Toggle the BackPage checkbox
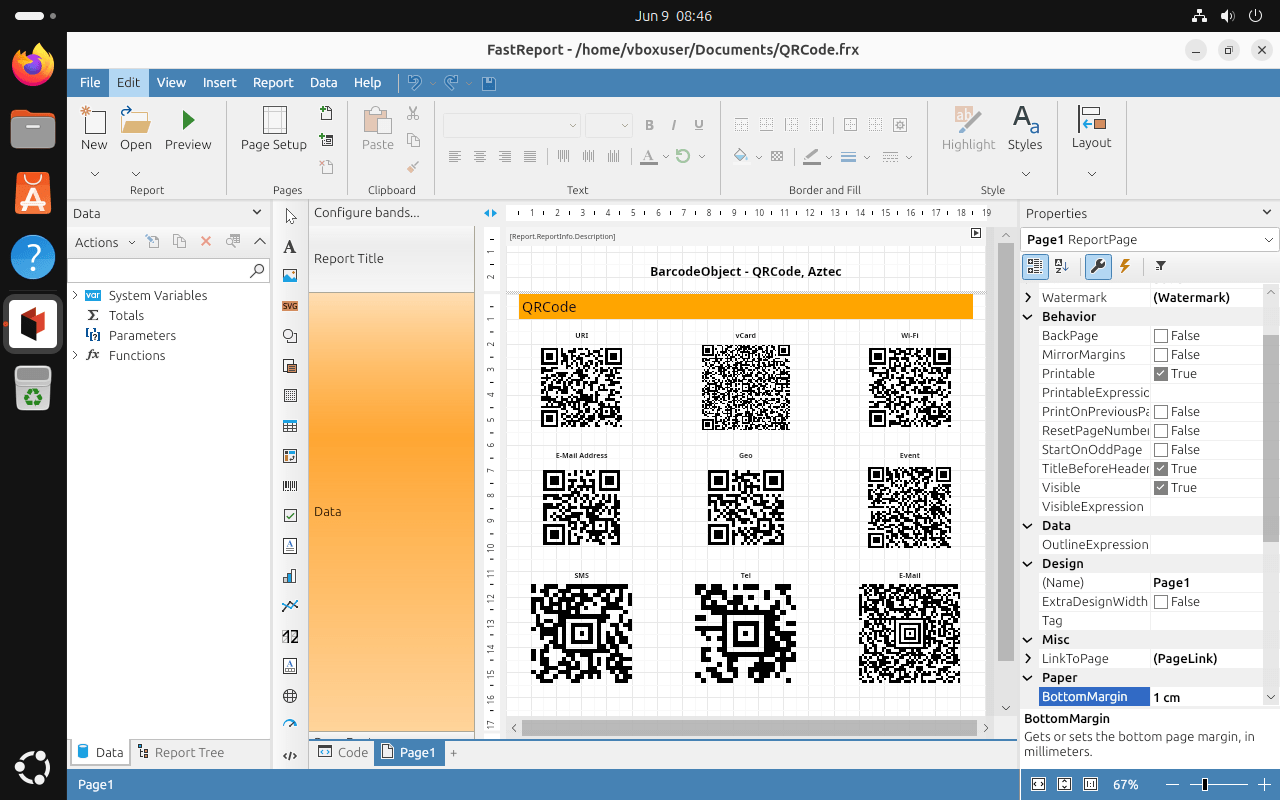 (1161, 336)
